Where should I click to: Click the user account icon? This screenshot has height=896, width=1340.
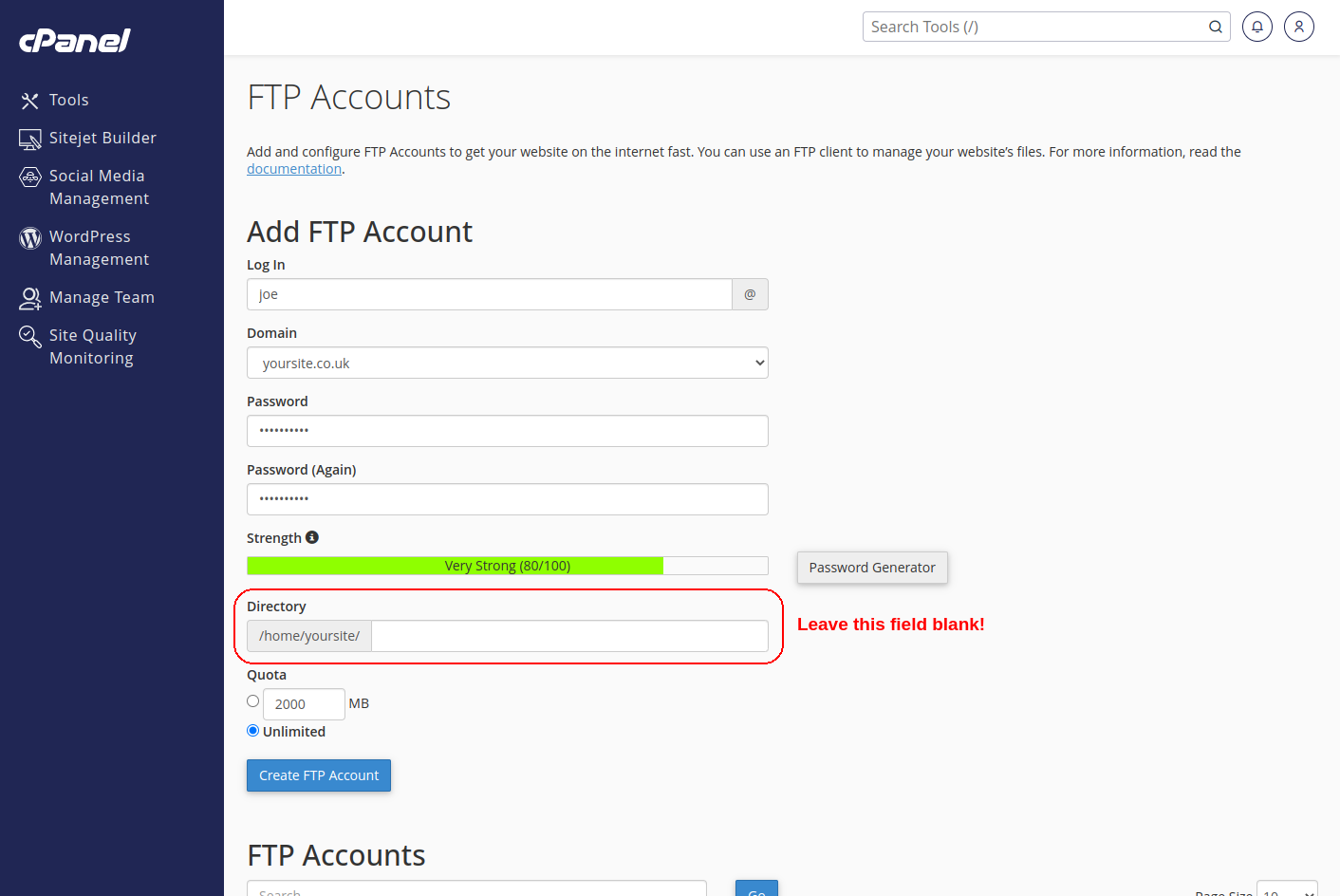pos(1298,27)
